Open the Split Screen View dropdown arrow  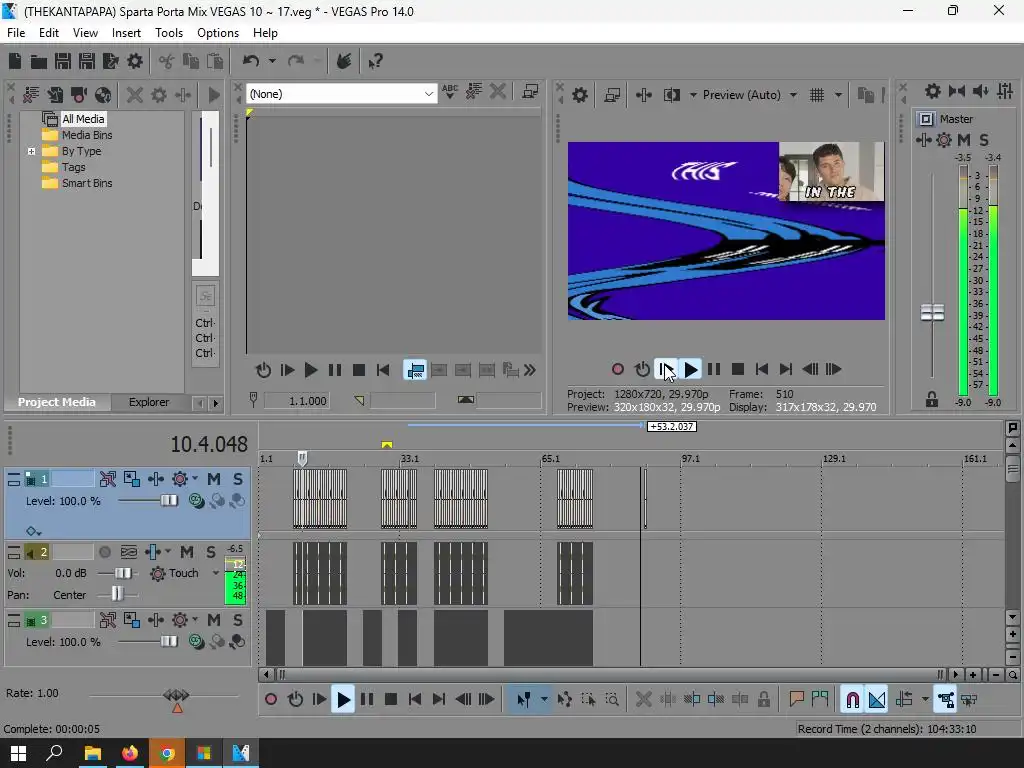[693, 95]
